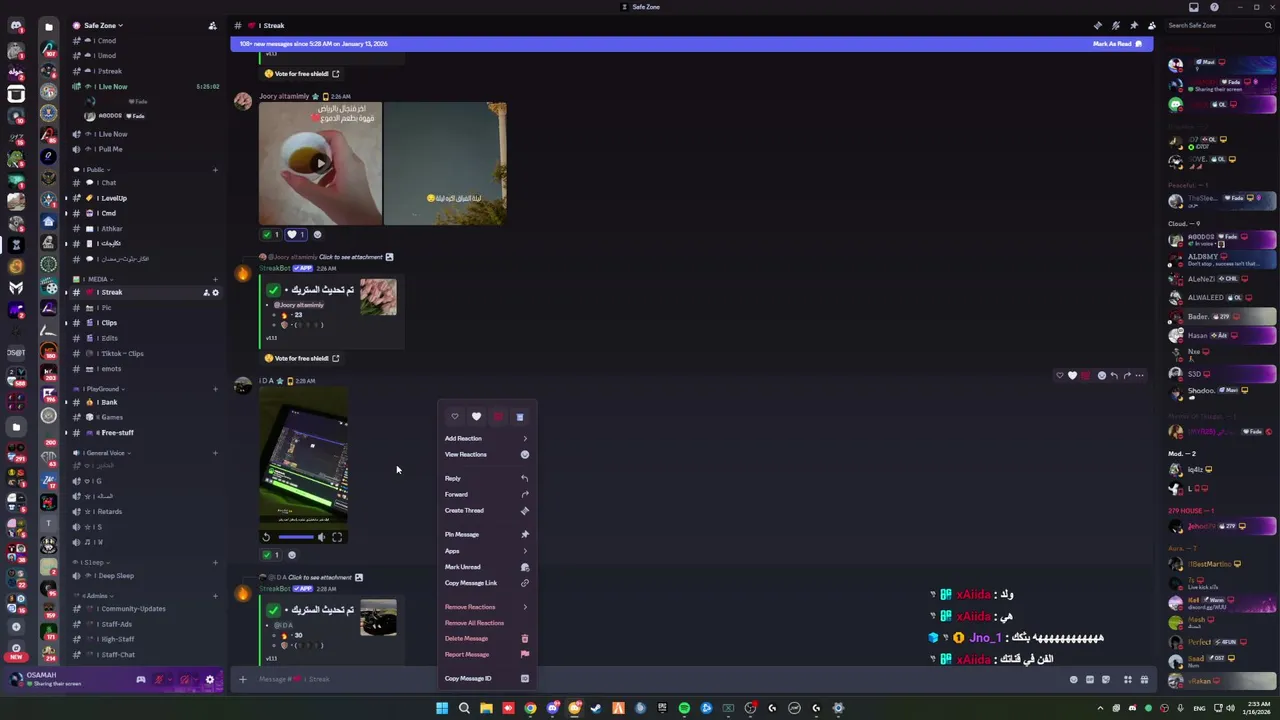Collapse the PlayGround category in channel list
Screen dimensions: 1280x720
[x=98, y=389]
